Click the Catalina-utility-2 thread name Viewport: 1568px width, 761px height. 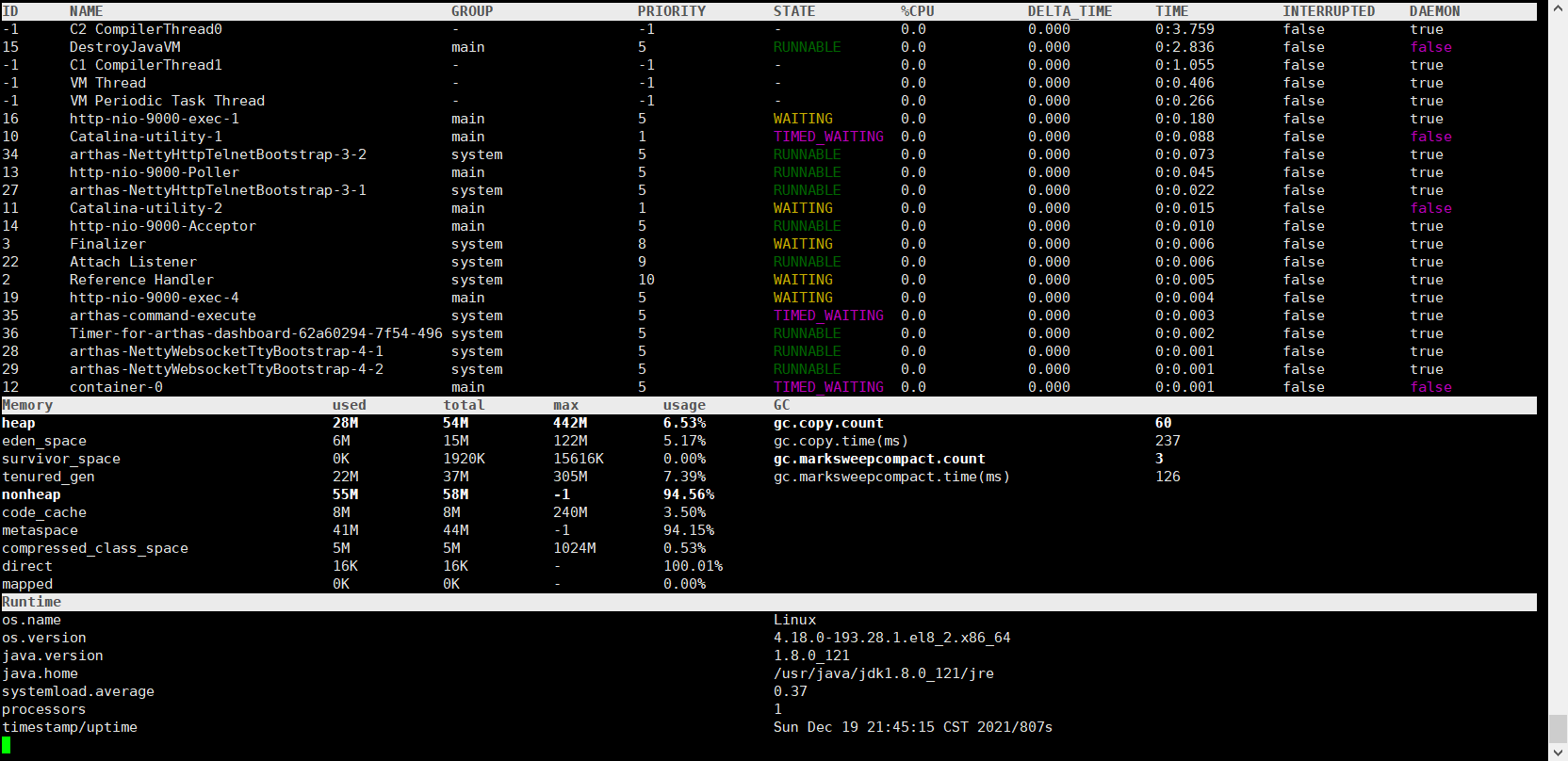click(146, 208)
